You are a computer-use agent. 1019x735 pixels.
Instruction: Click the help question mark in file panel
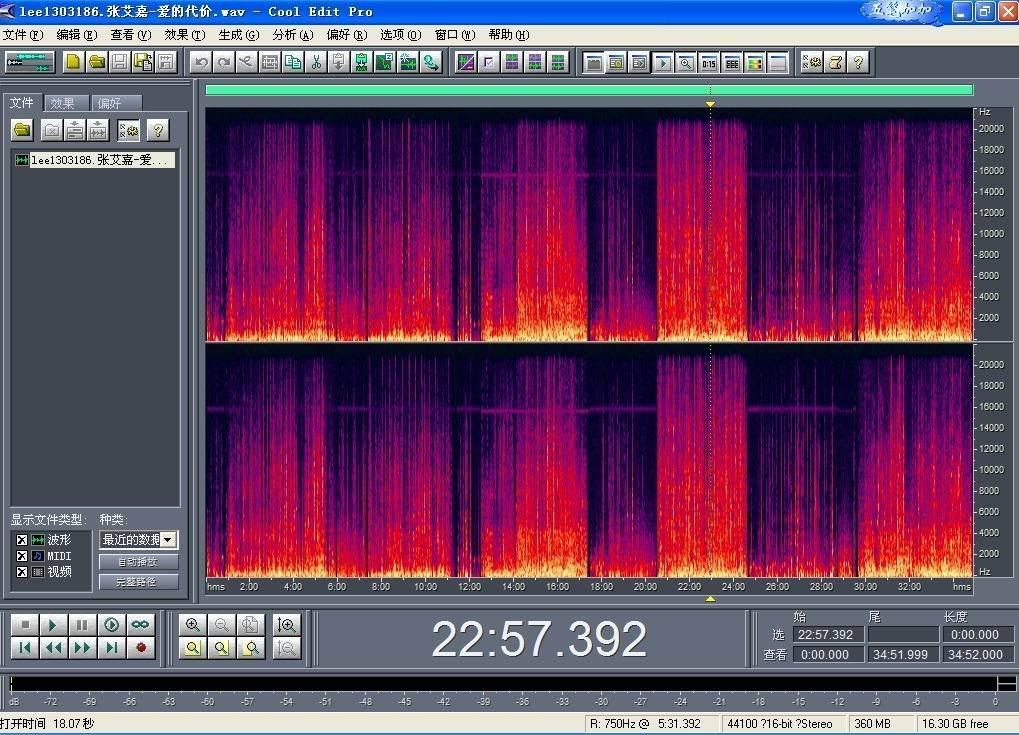coord(157,130)
